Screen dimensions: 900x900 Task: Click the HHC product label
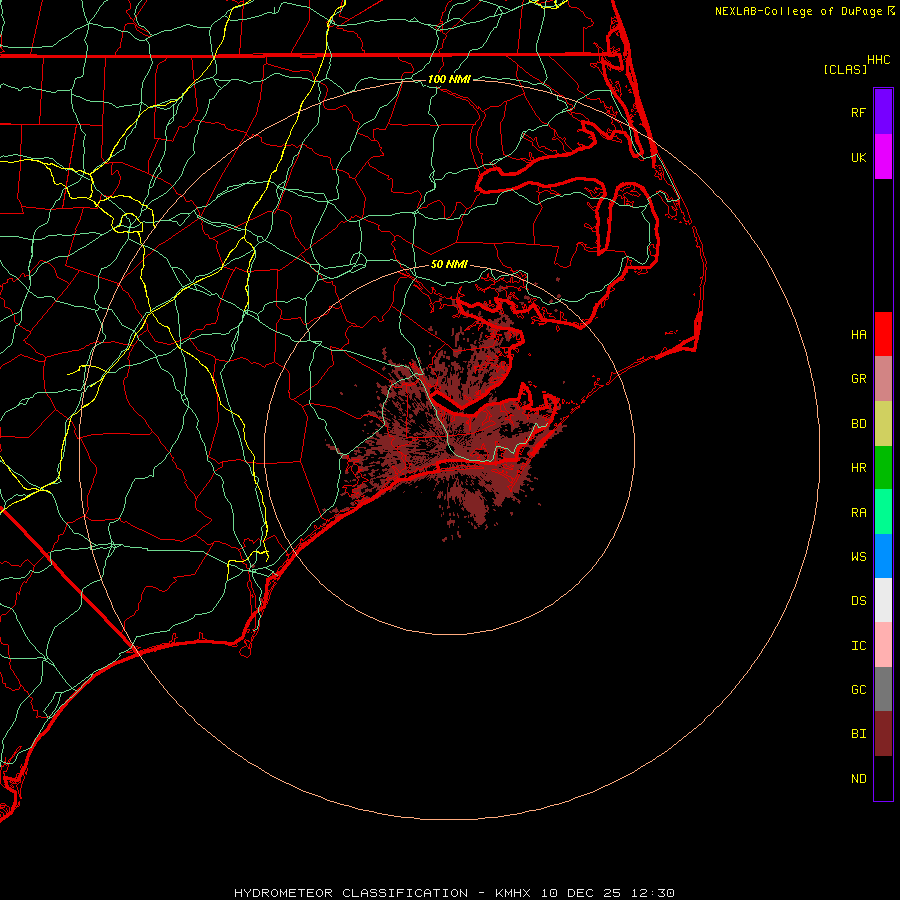pyautogui.click(x=878, y=60)
